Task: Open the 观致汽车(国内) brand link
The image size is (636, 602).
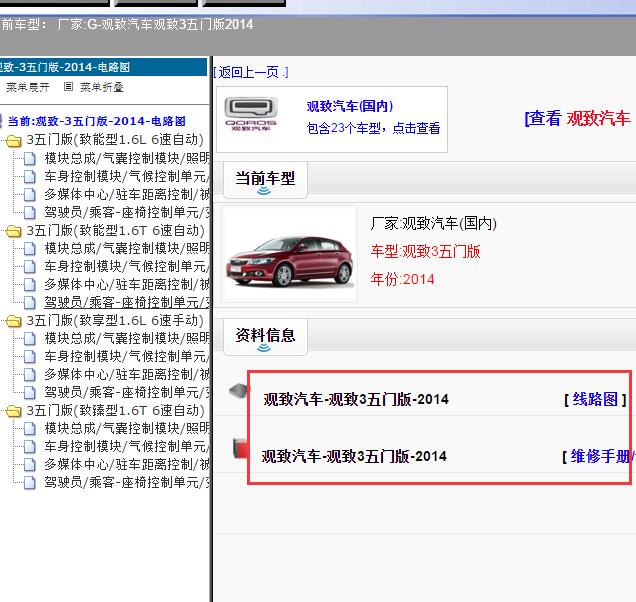Action: tap(350, 106)
